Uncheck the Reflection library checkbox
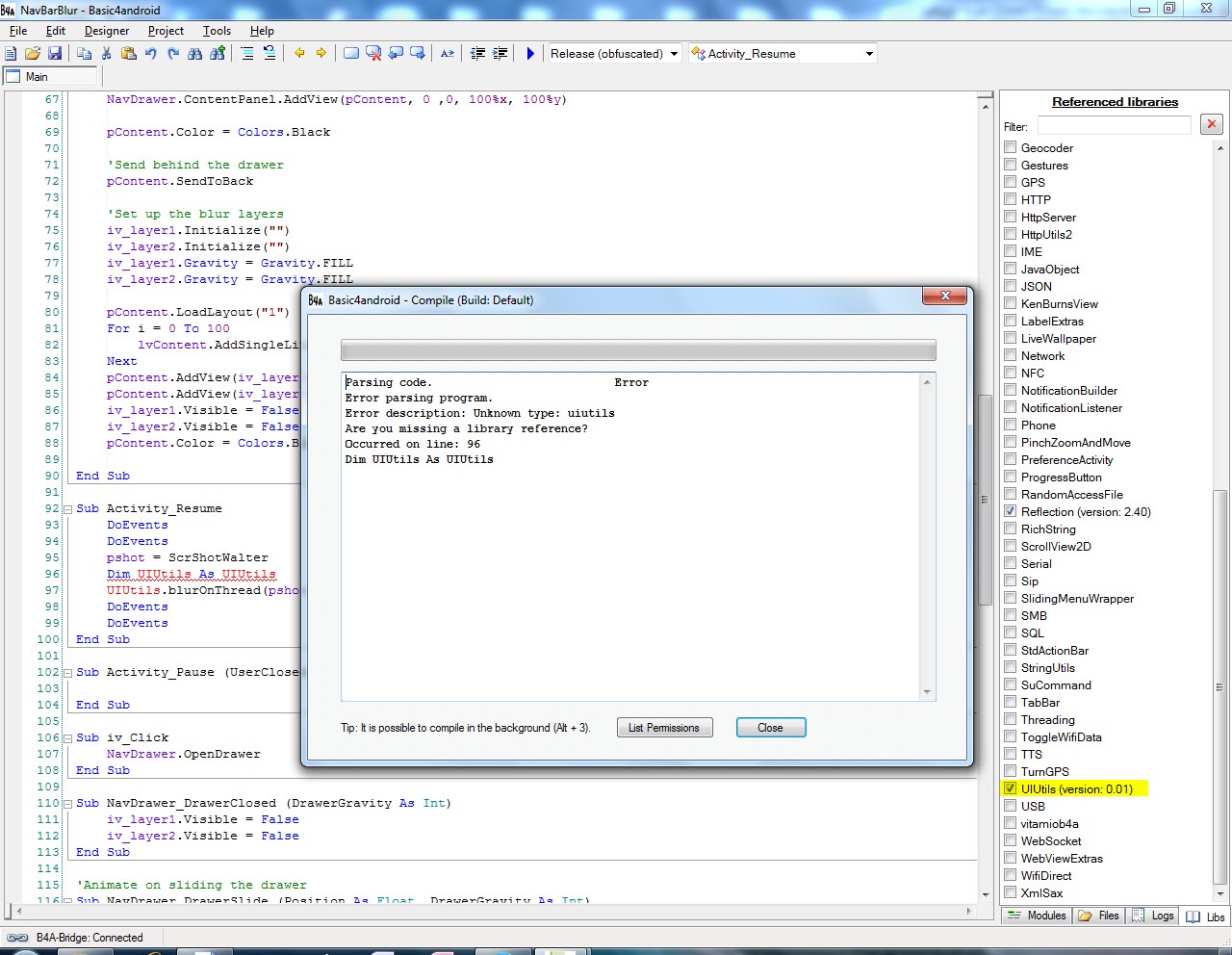1232x955 pixels. [1011, 511]
